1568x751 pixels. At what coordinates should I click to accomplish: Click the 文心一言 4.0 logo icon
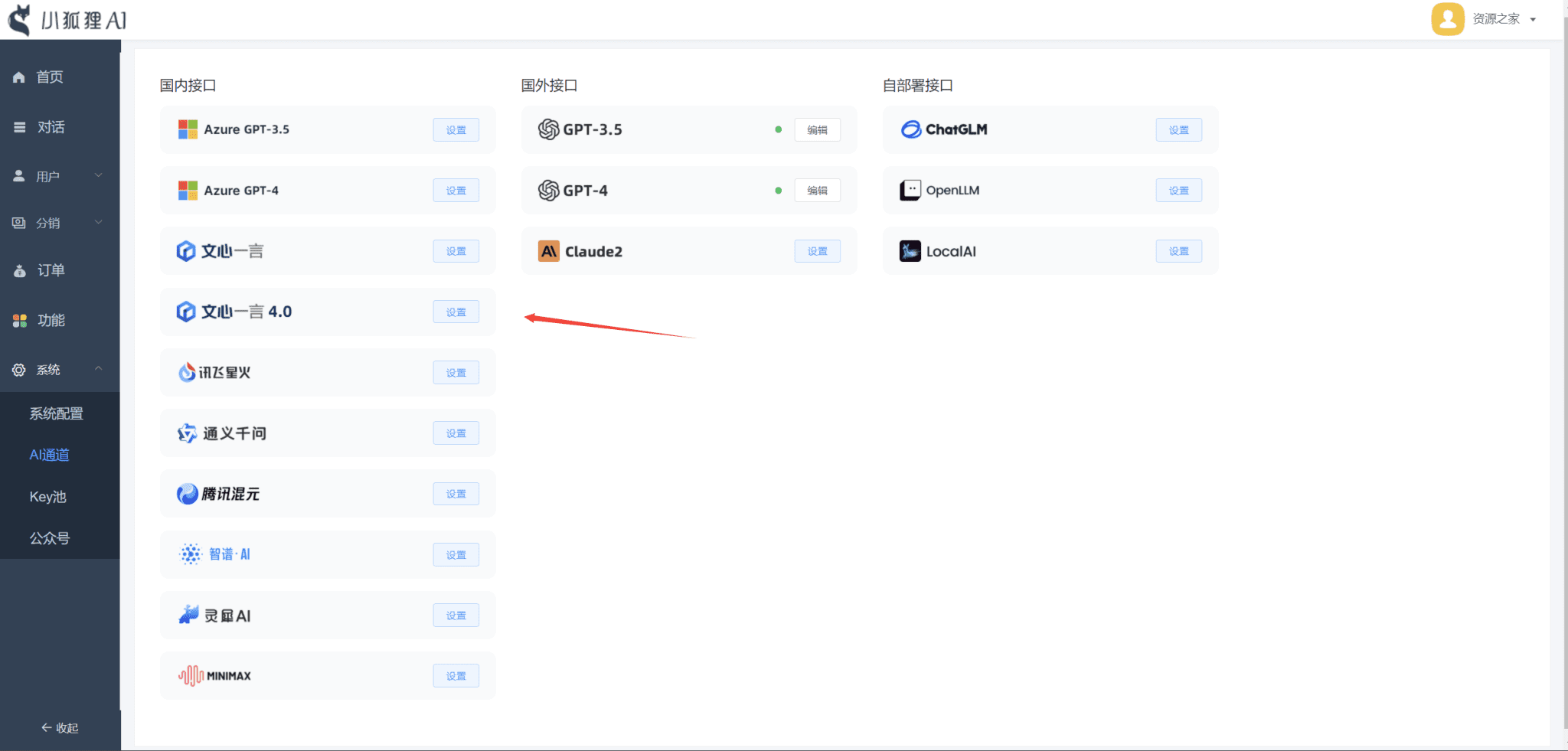pos(186,312)
